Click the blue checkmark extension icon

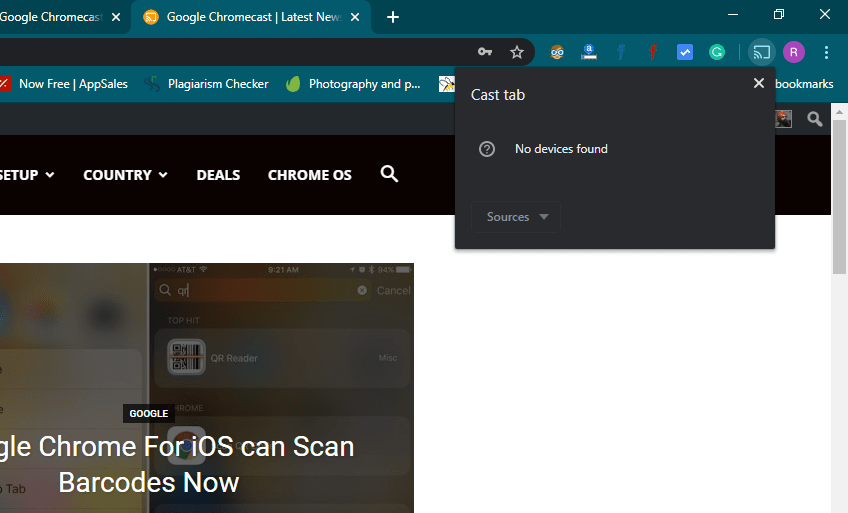coord(685,52)
